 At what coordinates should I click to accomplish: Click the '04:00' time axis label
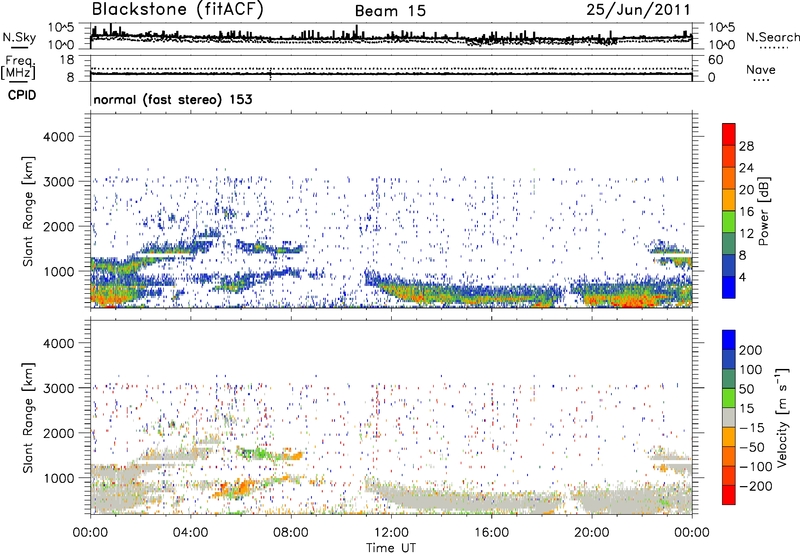coord(190,533)
